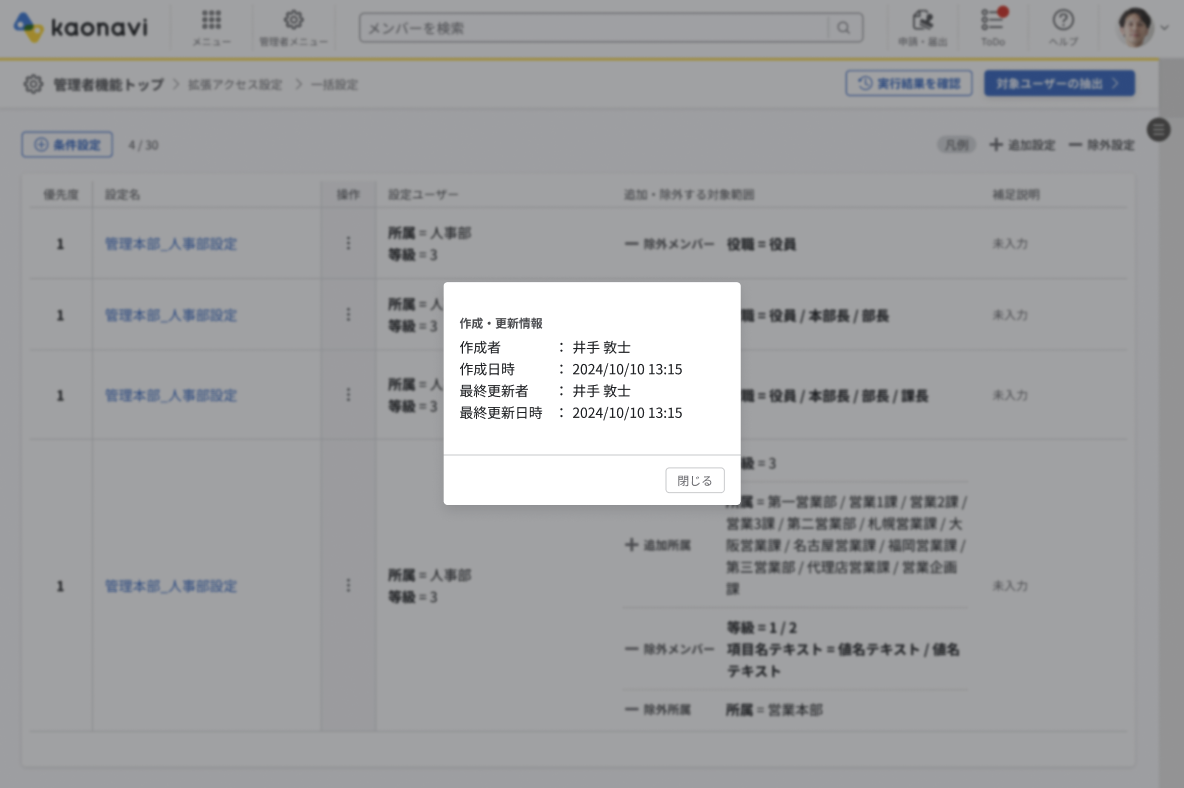Image resolution: width=1184 pixels, height=788 pixels.
Task: Go to 拡張アクセス設定 breadcrumb
Action: pyautogui.click(x=235, y=85)
